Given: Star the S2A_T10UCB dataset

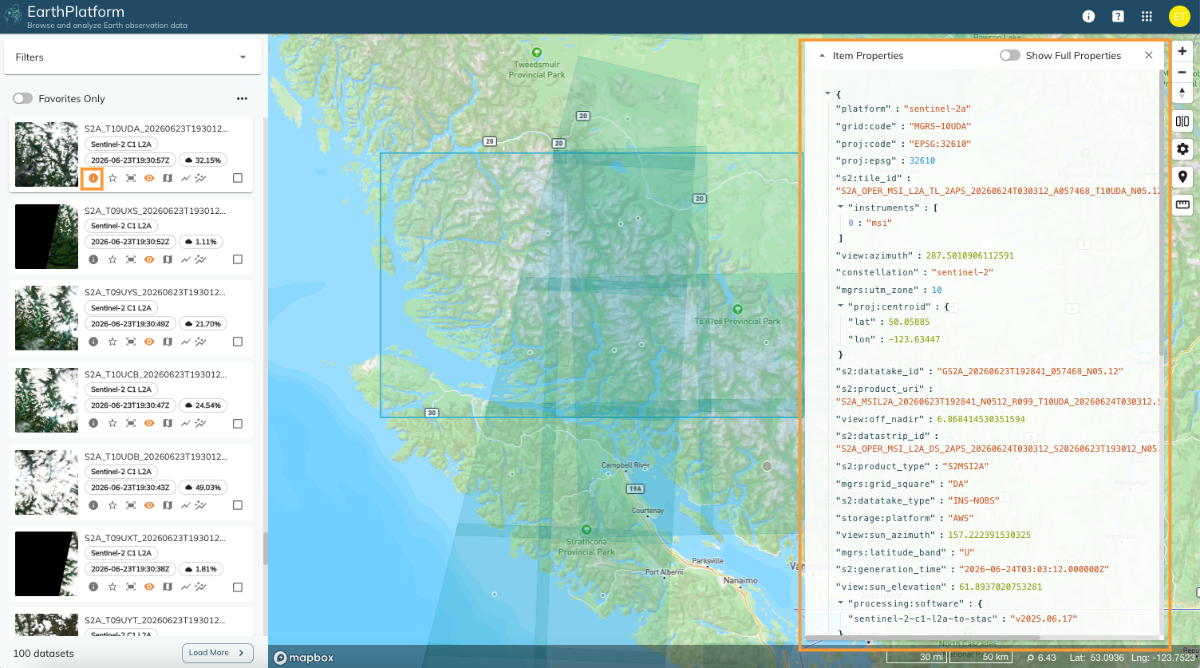Looking at the screenshot, I should (x=112, y=423).
